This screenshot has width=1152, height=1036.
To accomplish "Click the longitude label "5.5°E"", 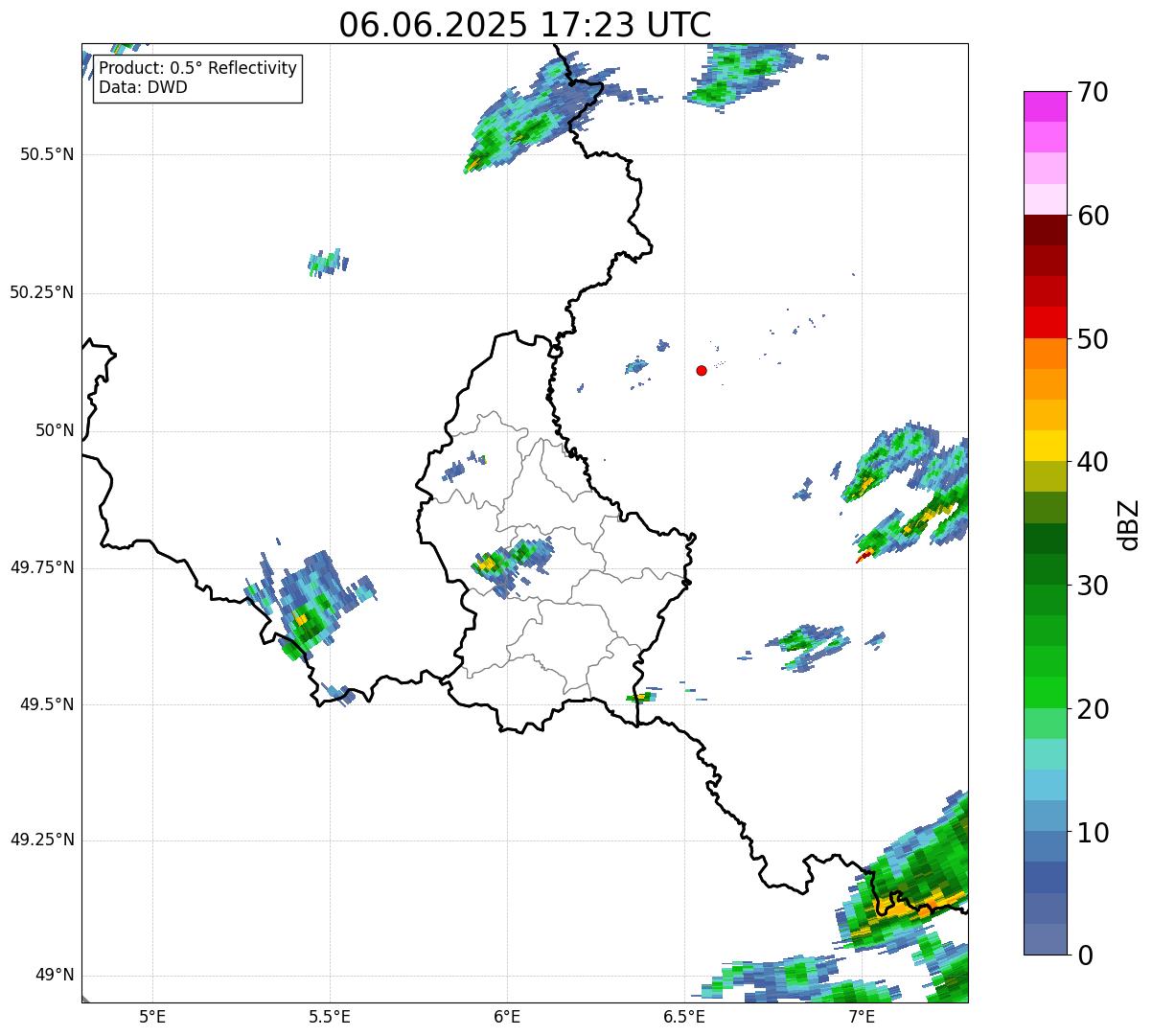I will [x=330, y=1016].
